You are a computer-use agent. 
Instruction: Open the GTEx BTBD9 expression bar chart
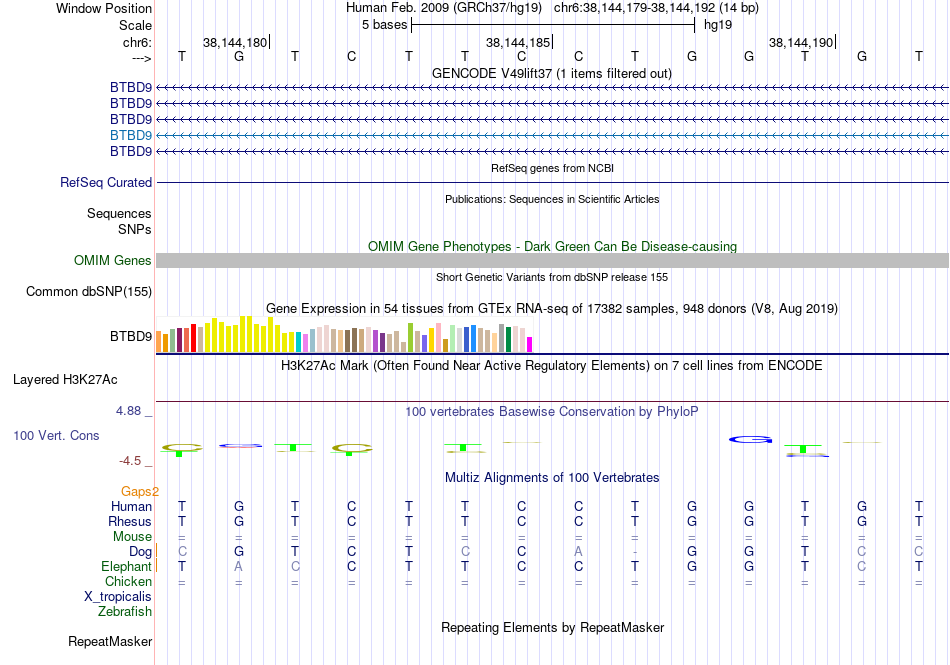tap(344, 334)
